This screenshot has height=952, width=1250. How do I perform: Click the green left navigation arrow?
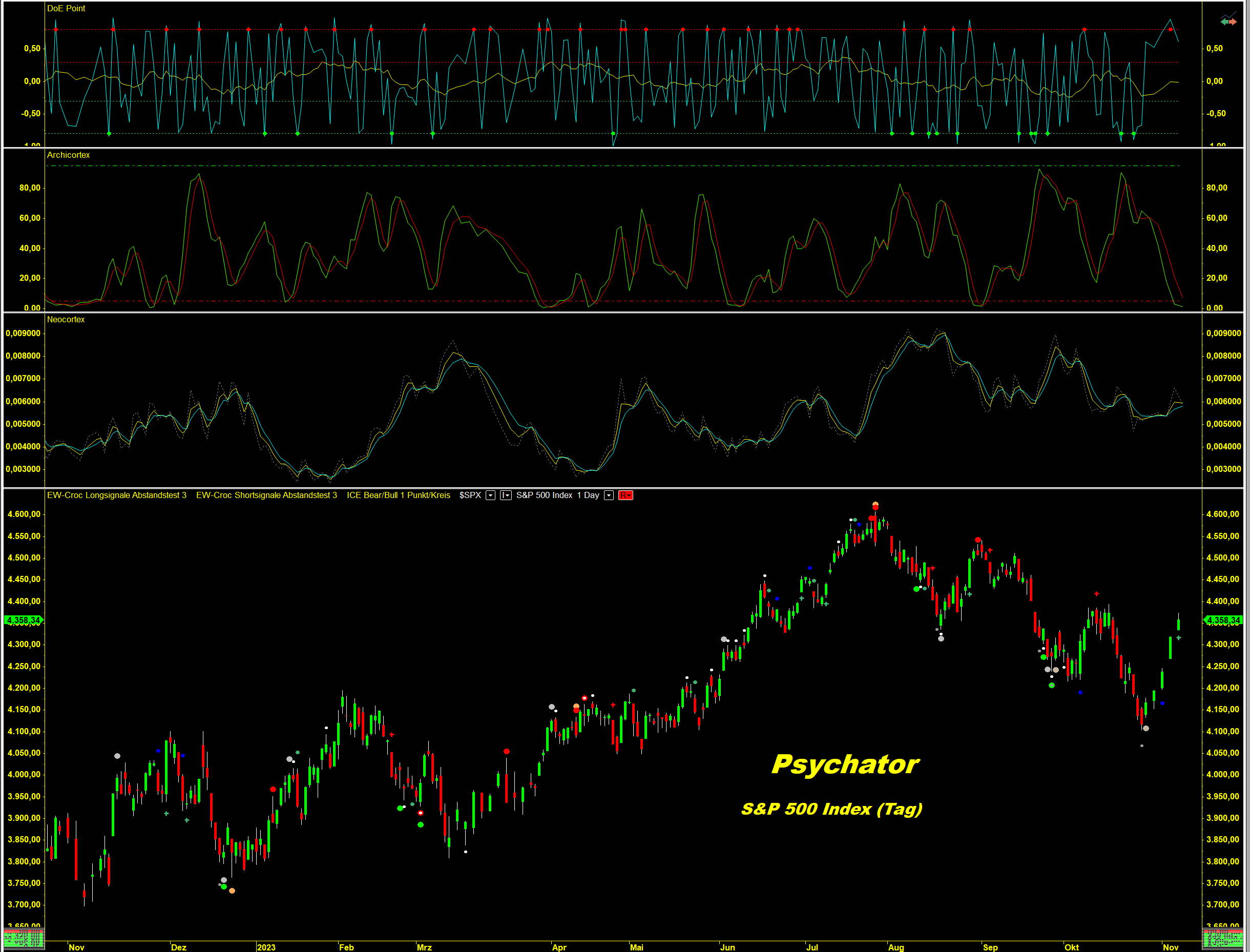click(1224, 22)
